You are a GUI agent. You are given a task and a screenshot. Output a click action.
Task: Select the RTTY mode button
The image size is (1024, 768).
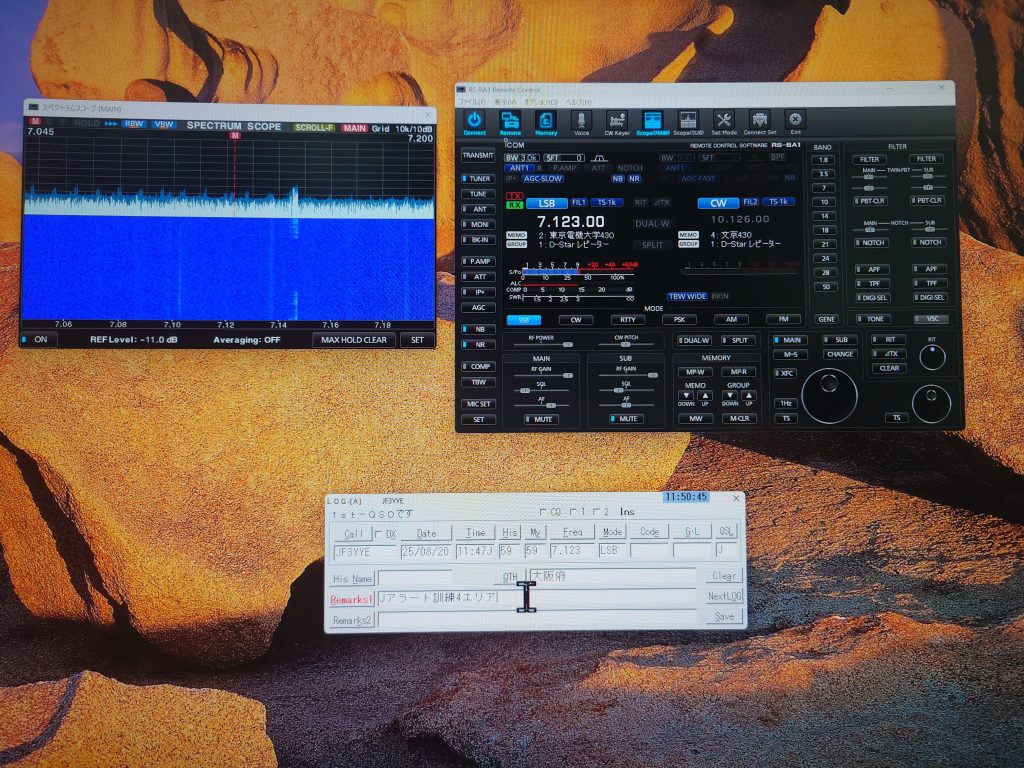click(x=627, y=320)
